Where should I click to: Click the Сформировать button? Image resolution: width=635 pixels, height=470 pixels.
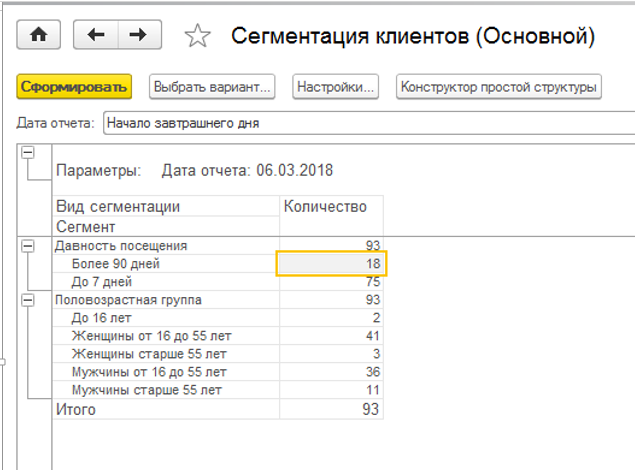pyautogui.click(x=75, y=87)
